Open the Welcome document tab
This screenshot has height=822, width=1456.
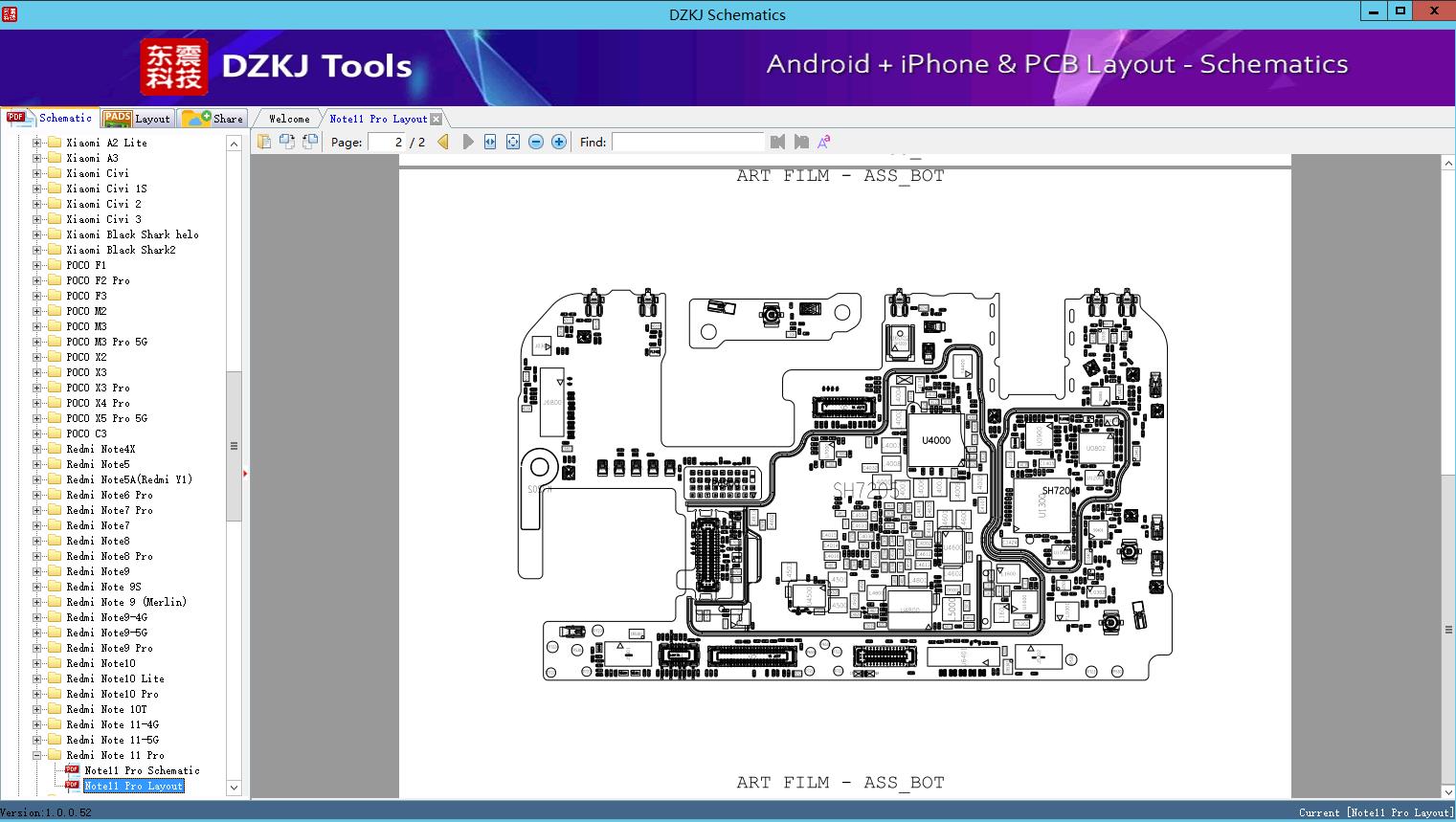point(289,119)
